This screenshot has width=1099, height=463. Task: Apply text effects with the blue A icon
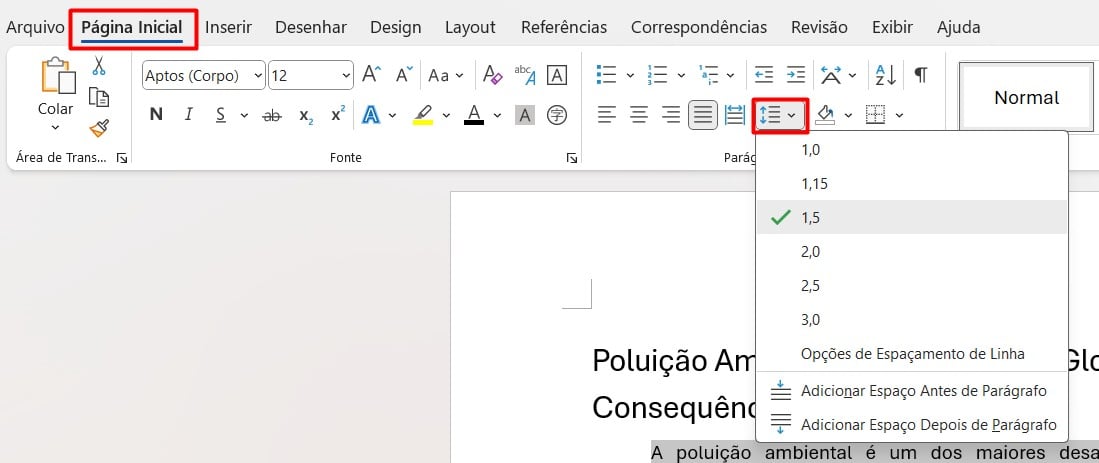point(371,115)
